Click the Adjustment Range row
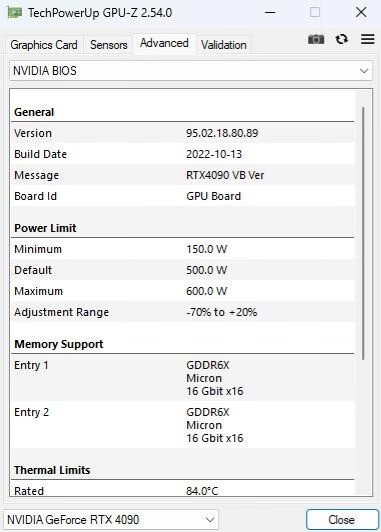This screenshot has height=532, width=381. [x=183, y=312]
